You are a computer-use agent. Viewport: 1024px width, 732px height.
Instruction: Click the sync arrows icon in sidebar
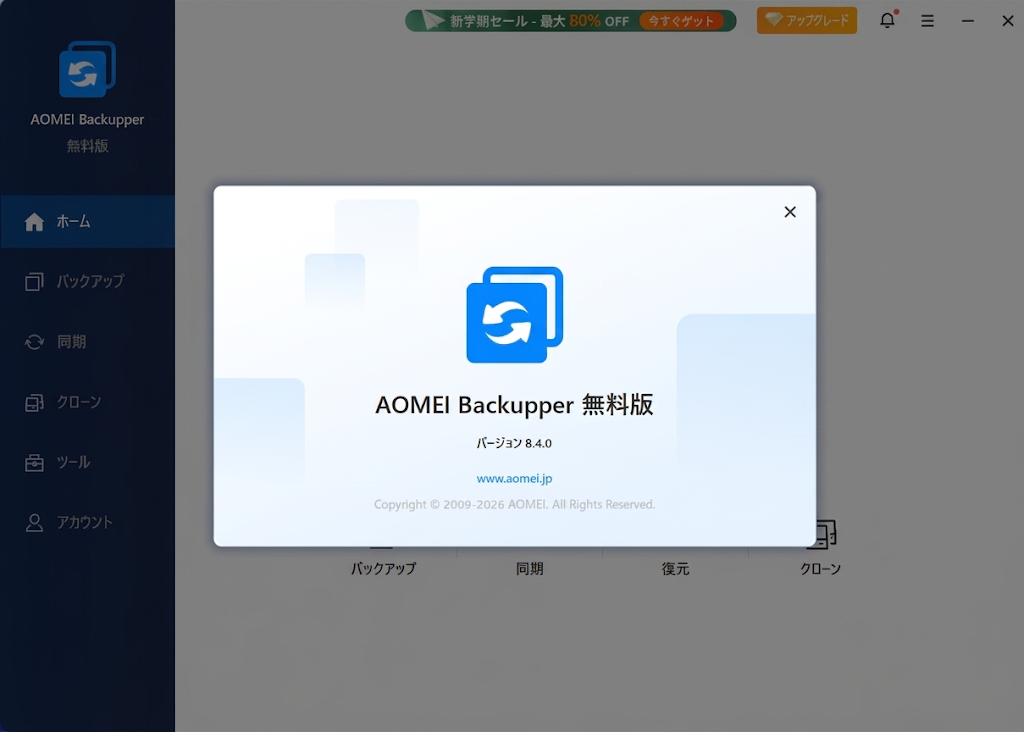34,342
